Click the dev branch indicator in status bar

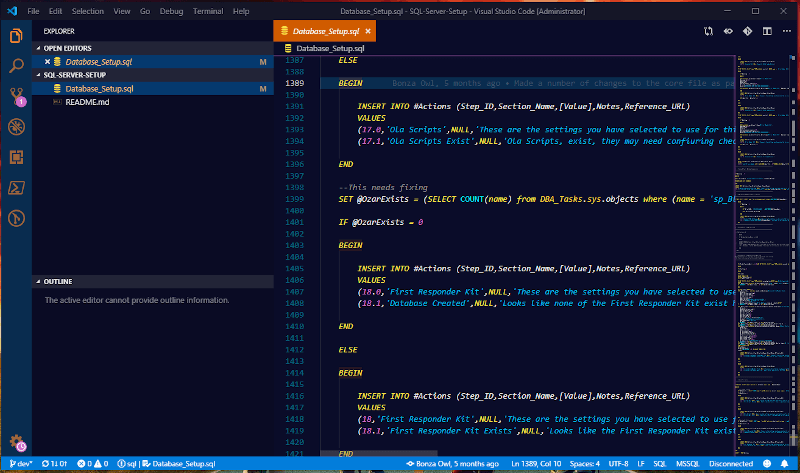21,464
